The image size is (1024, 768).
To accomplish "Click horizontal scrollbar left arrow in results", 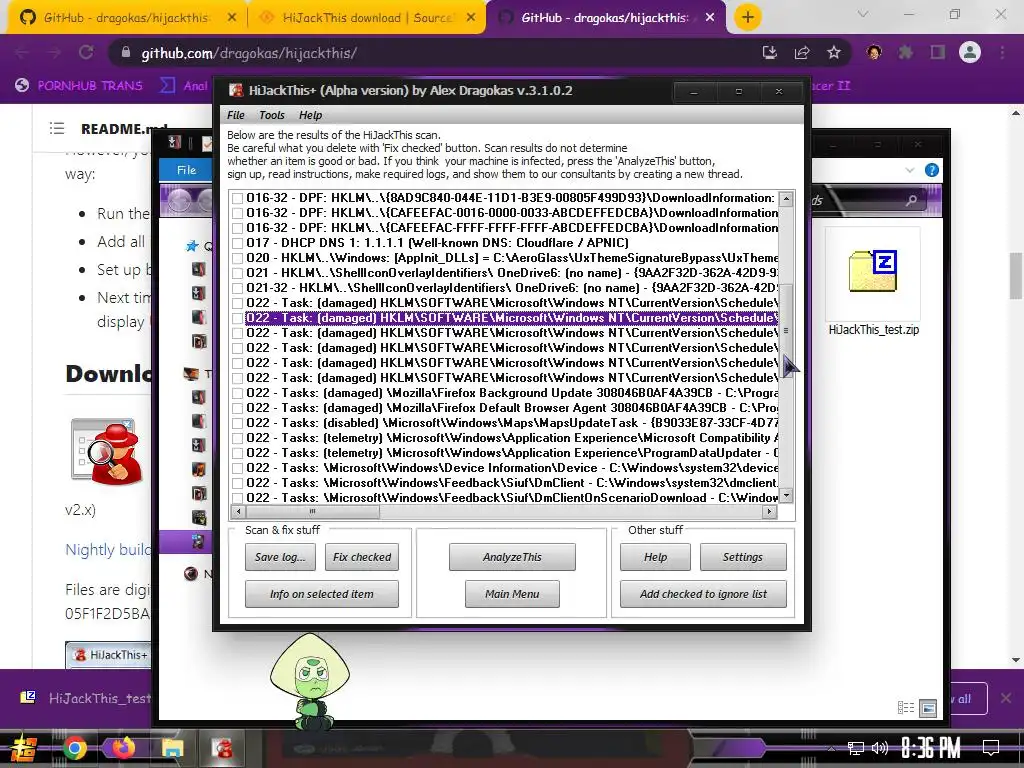I will tap(238, 512).
